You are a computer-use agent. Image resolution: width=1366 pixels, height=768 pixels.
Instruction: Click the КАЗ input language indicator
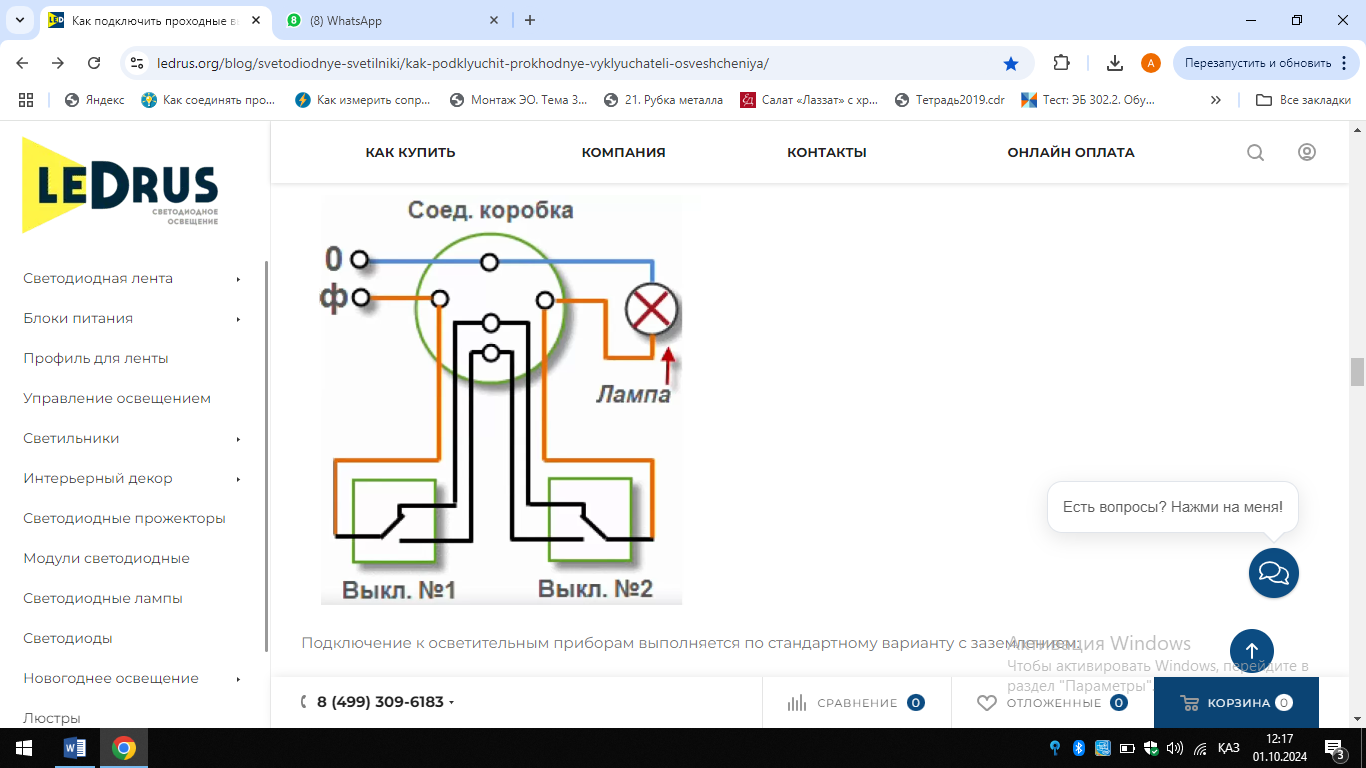point(1229,748)
